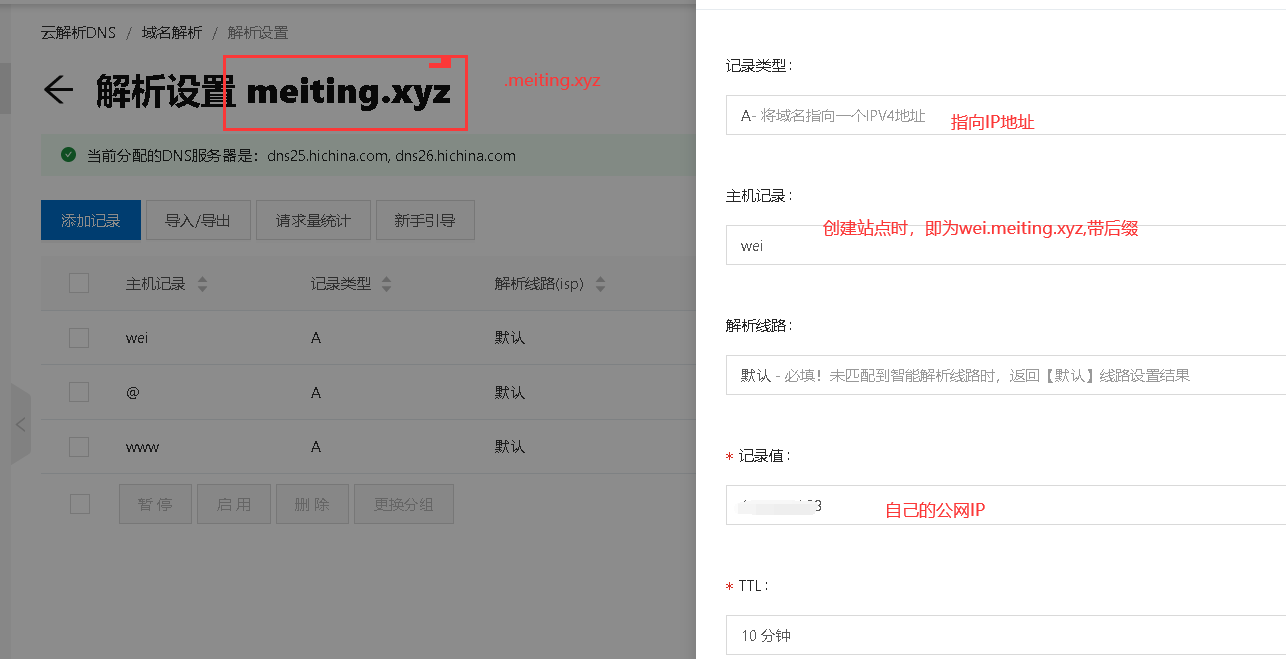Open the 解析线路 dropdown showing 默认

point(1005,375)
